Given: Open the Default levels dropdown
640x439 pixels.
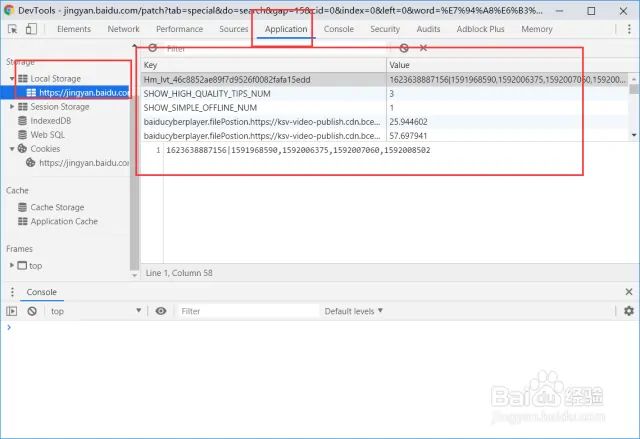Looking at the screenshot, I should click(353, 311).
